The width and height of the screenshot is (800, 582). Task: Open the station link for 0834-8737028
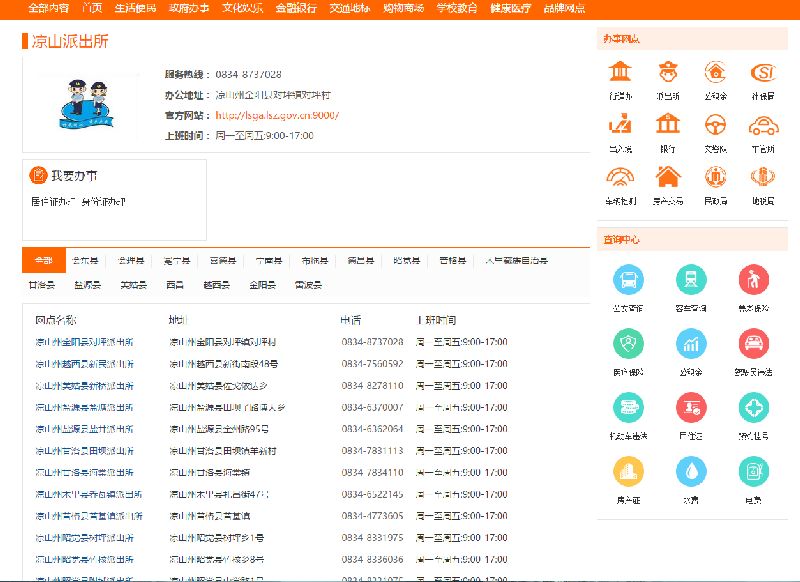coord(84,342)
